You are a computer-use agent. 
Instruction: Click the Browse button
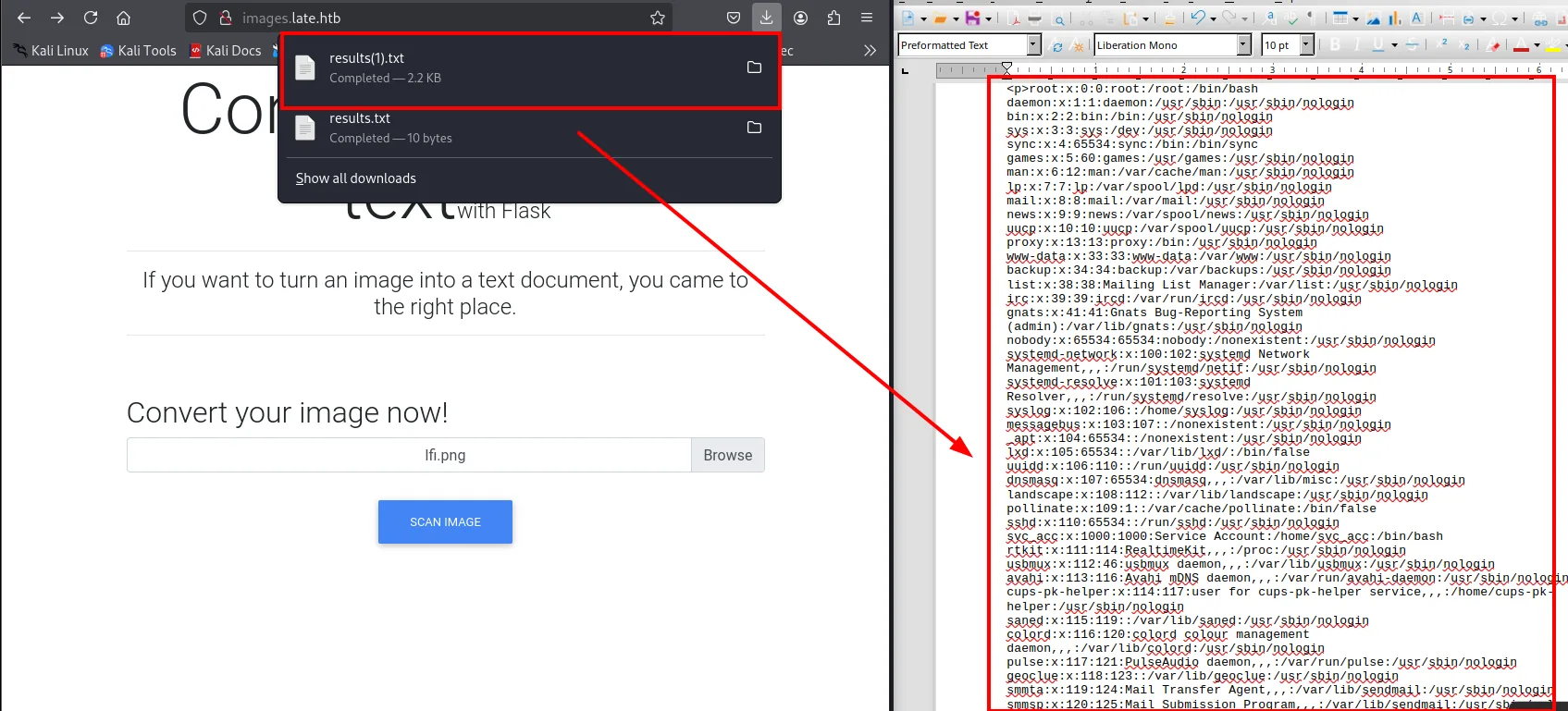728,455
